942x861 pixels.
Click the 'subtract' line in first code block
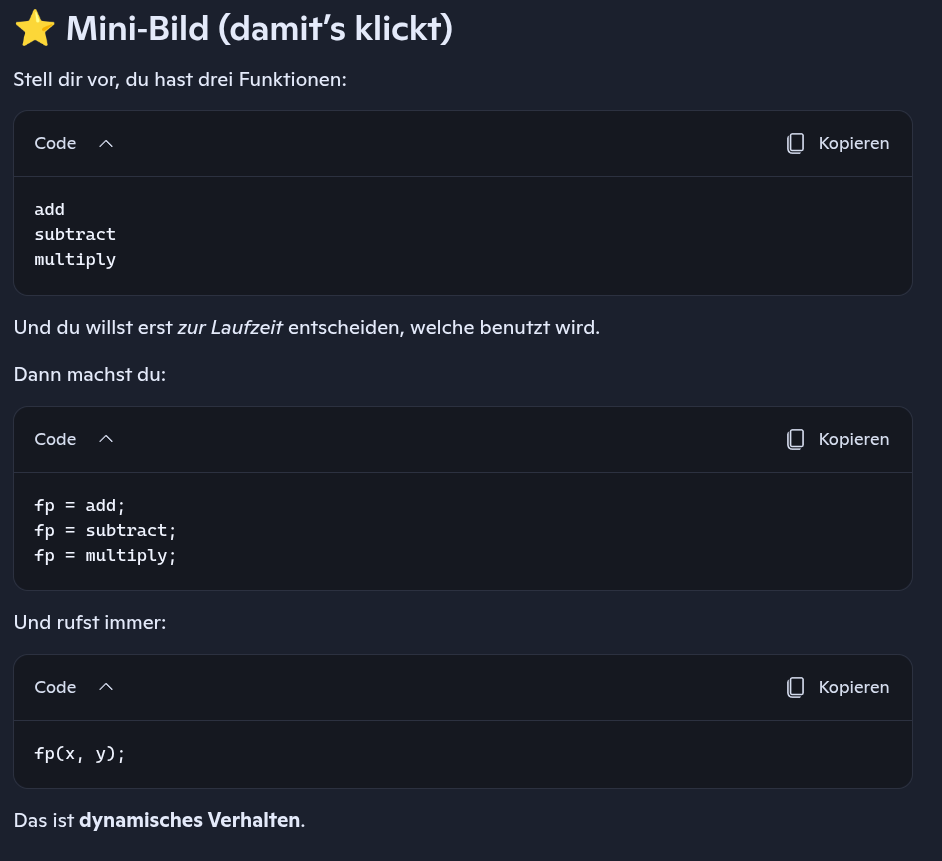click(75, 234)
